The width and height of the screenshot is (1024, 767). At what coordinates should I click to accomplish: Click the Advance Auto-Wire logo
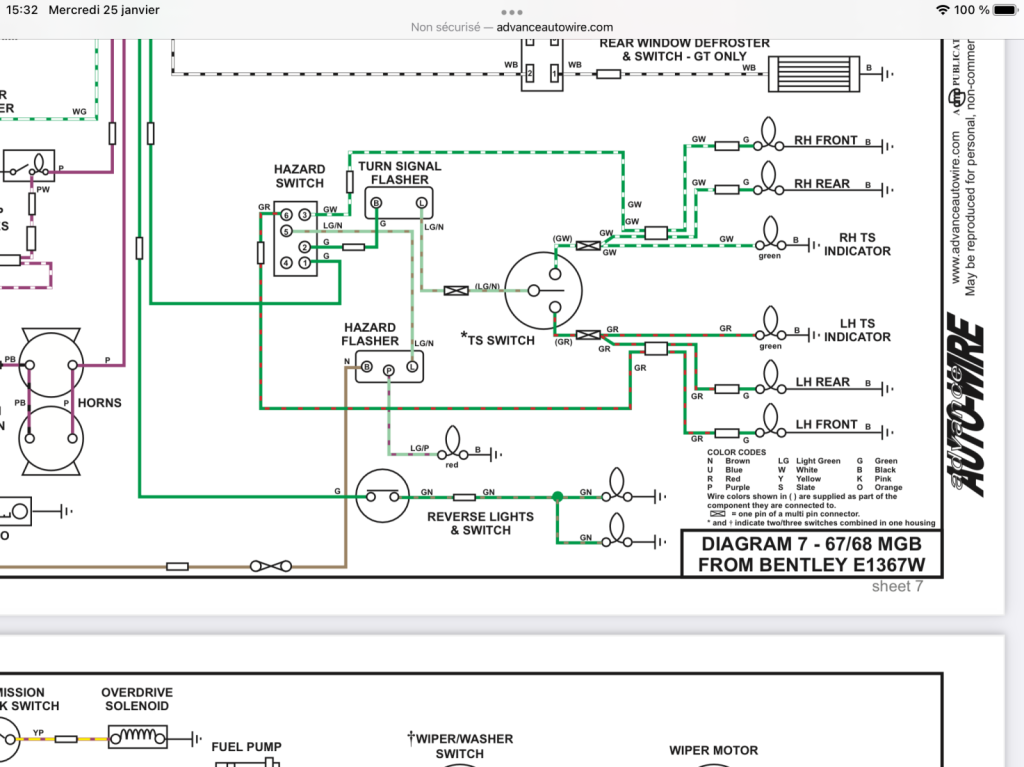coord(966,404)
